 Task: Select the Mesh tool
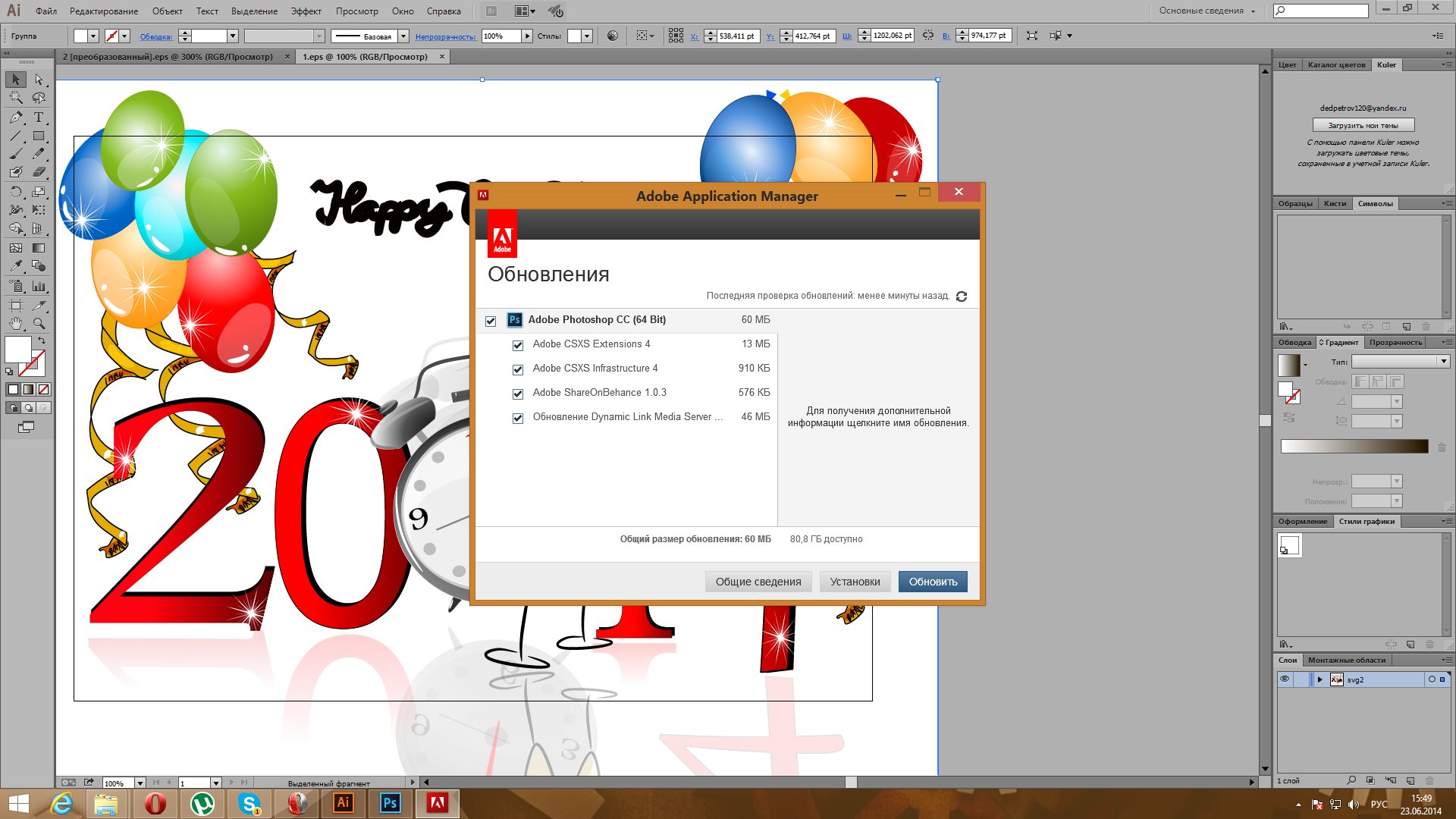(x=16, y=248)
